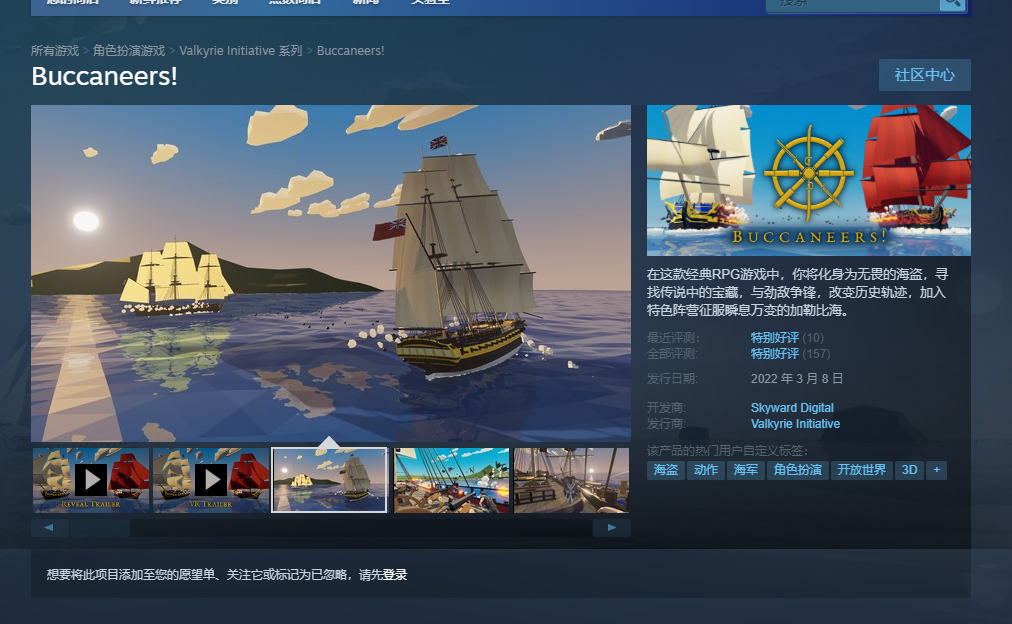Click the 登录 login link
Screen dimensions: 1012x624
[395, 575]
